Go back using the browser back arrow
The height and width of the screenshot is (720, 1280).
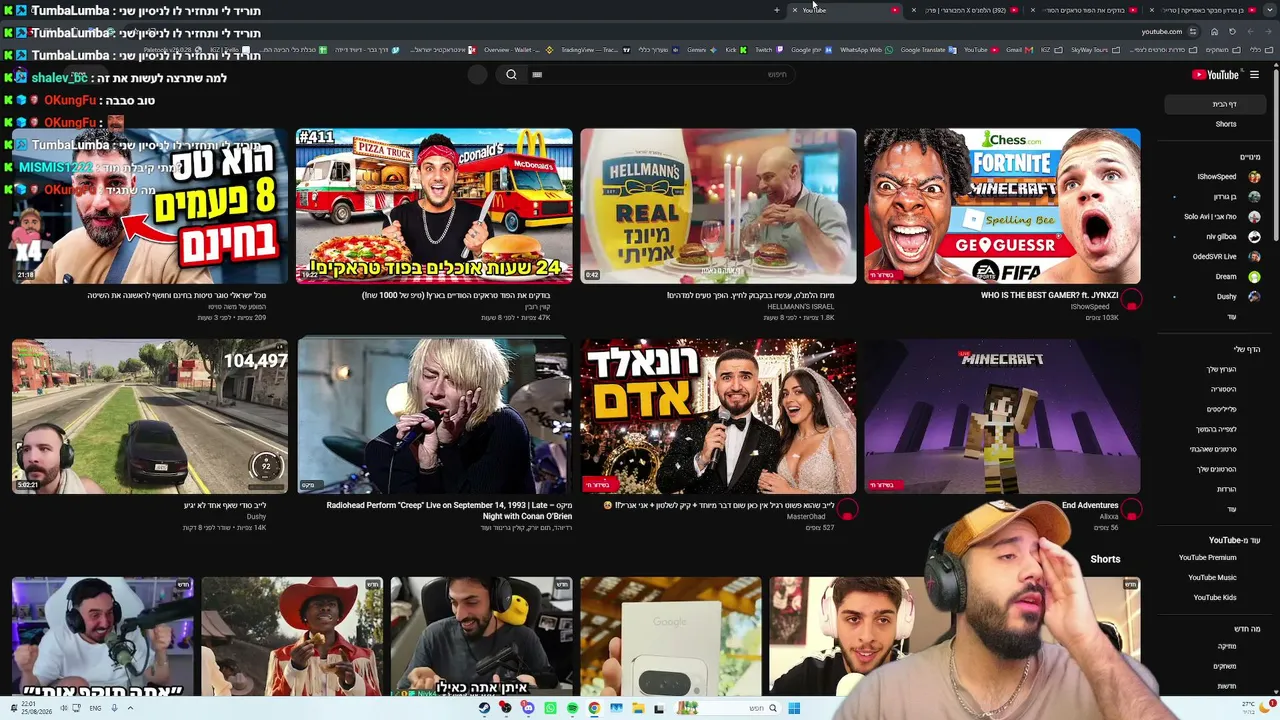[1268, 32]
